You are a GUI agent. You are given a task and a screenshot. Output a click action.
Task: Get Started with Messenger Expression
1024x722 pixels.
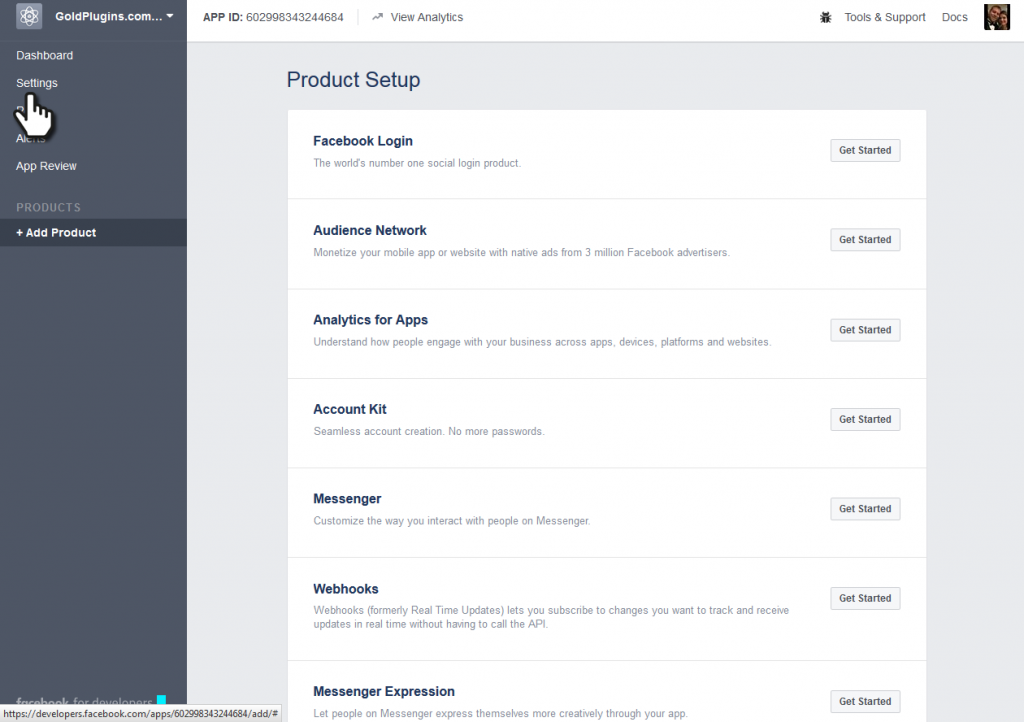864,701
